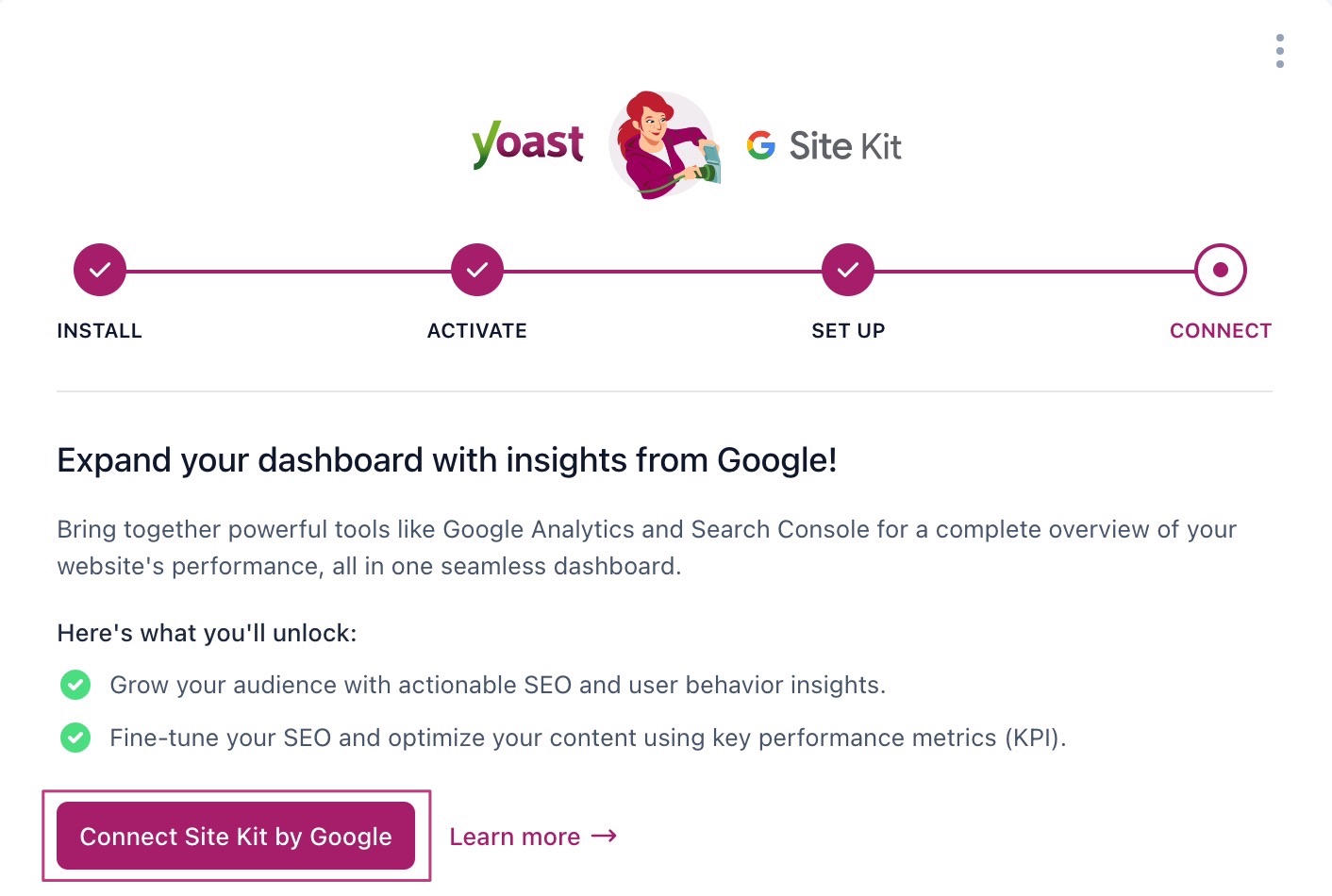
Task: Click the Google G logo icon
Action: (x=761, y=145)
